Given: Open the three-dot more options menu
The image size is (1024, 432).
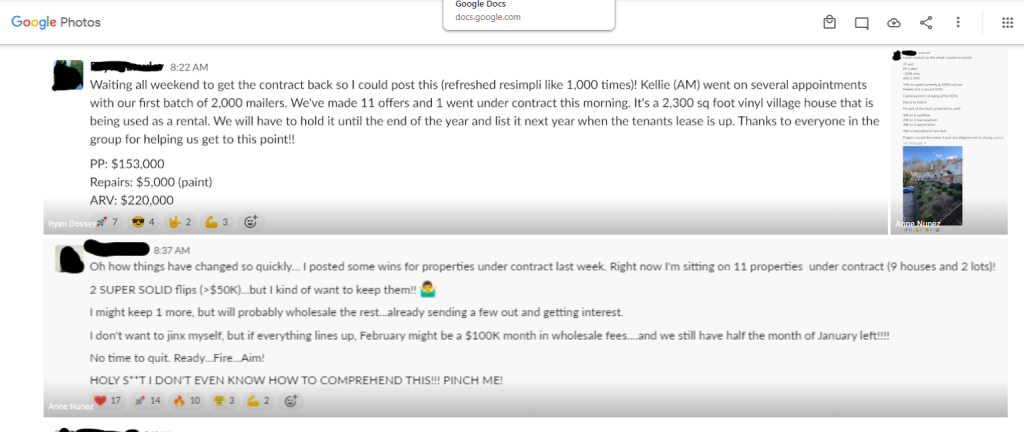Looking at the screenshot, I should pyautogui.click(x=957, y=23).
